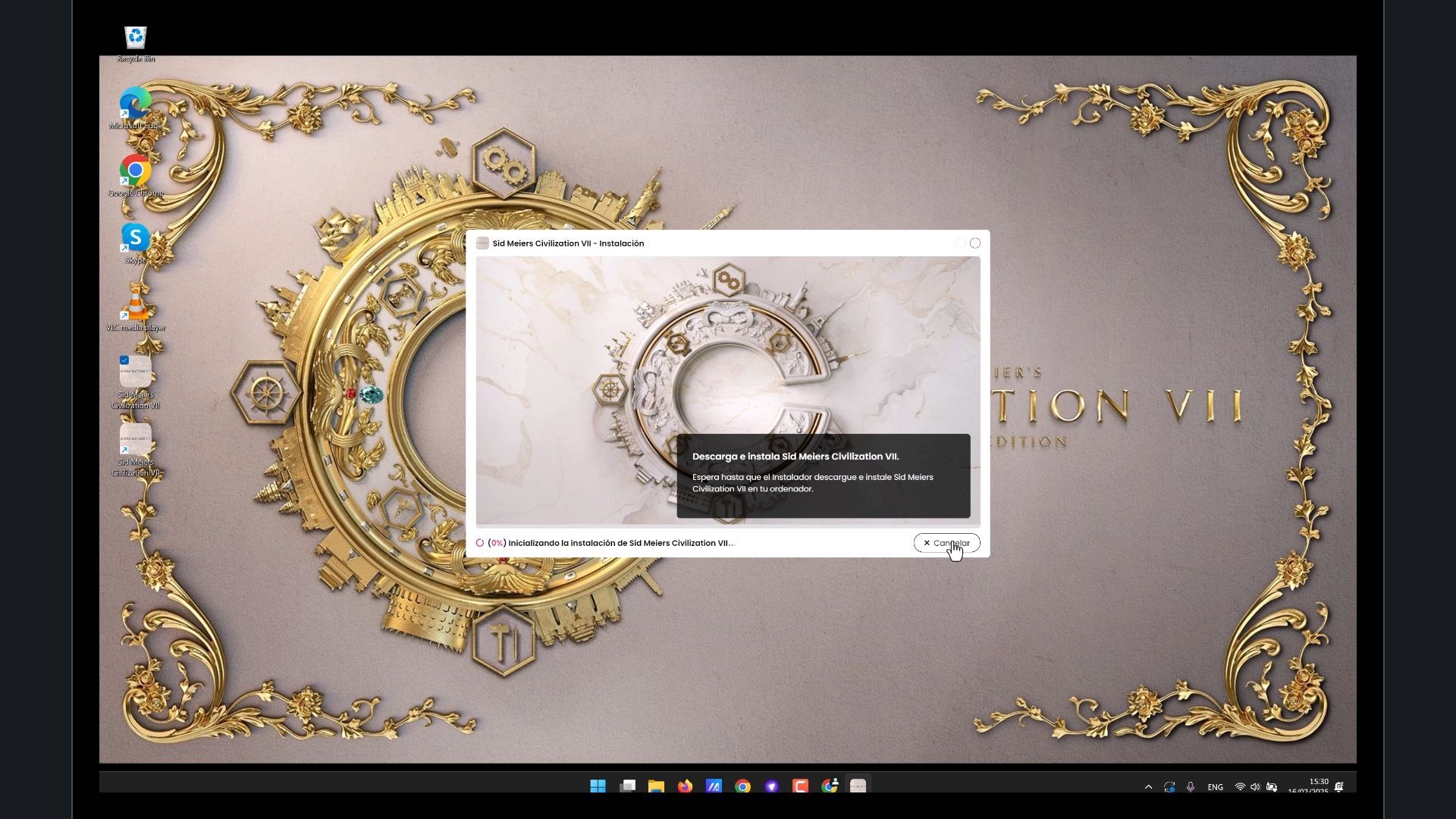
Task: Switch to the Civilization VII installer taskbar item
Action: tap(858, 786)
